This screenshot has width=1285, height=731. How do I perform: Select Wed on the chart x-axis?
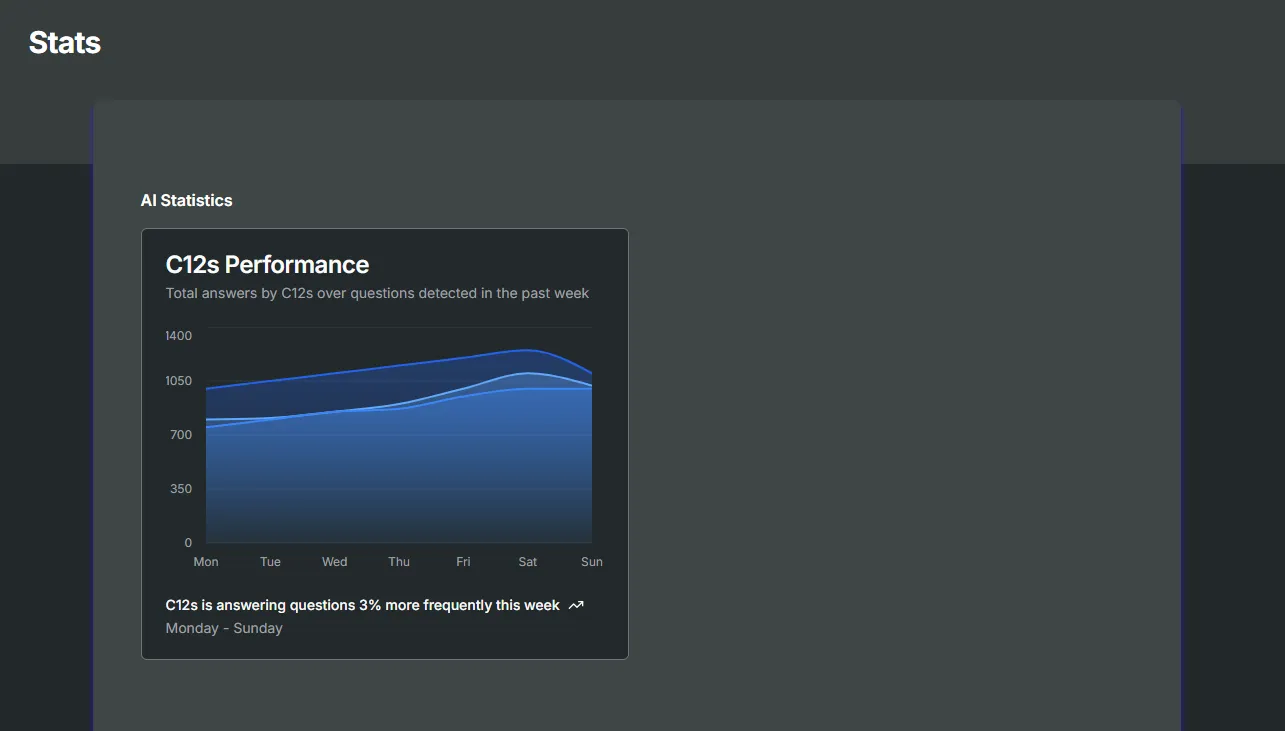[x=335, y=562]
